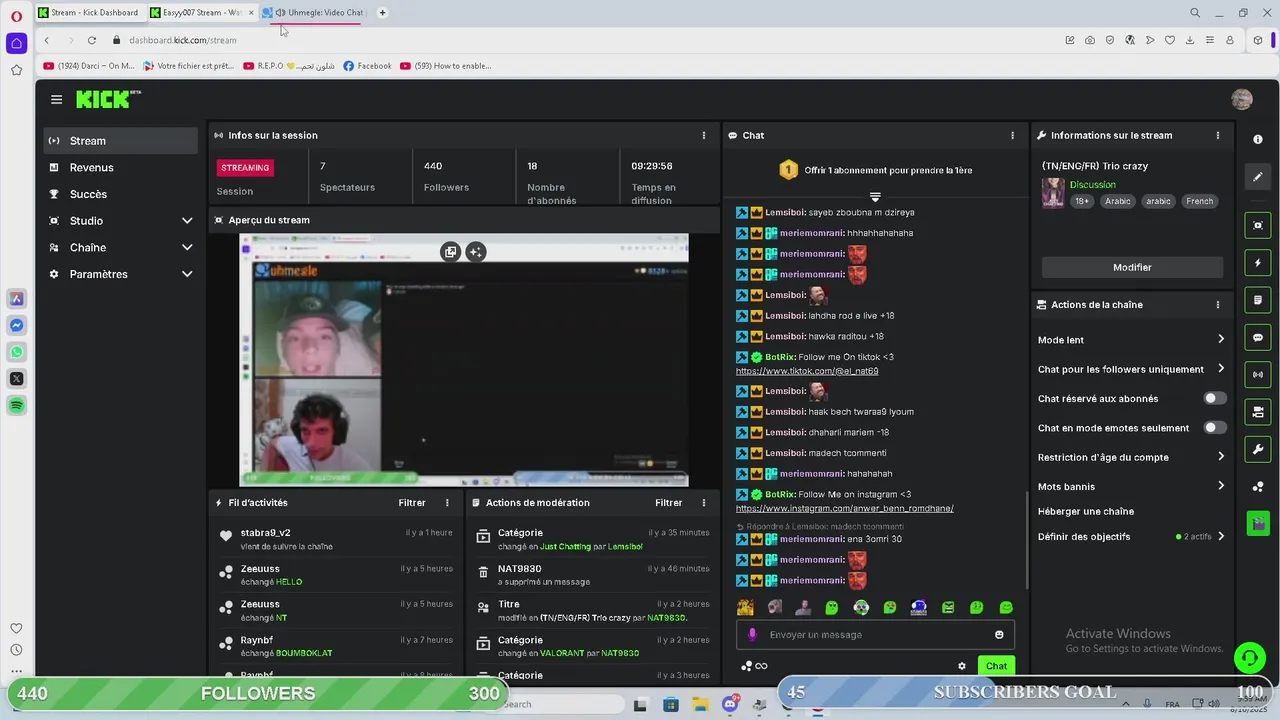Open the hamburger menu beside the Kick logo
Screen dimensions: 1280x720
pyautogui.click(x=56, y=99)
